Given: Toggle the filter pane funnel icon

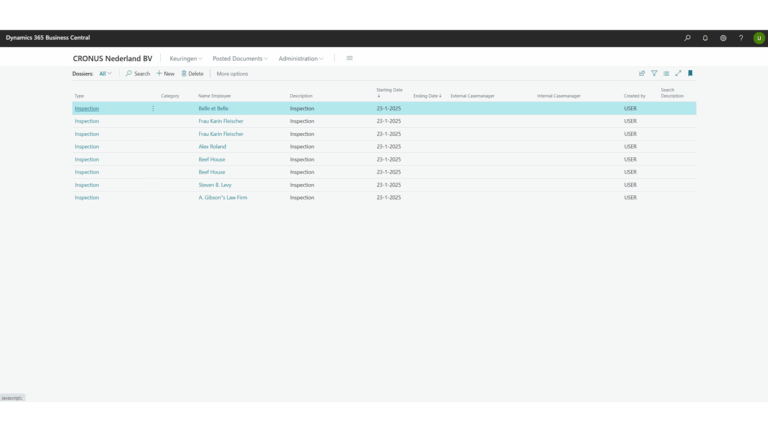Looking at the screenshot, I should tap(654, 73).
